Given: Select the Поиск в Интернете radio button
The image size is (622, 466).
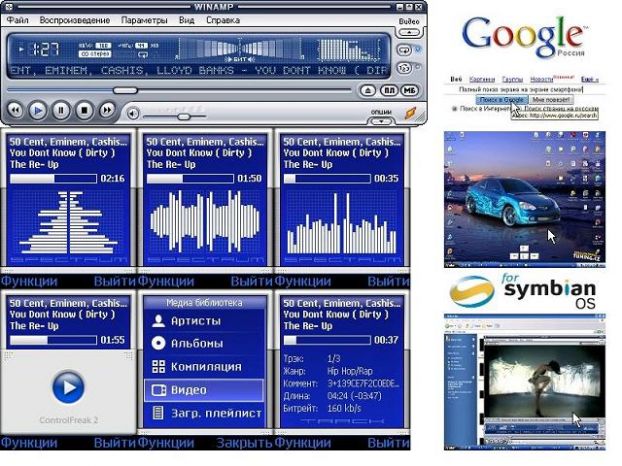Looking at the screenshot, I should pos(455,108).
